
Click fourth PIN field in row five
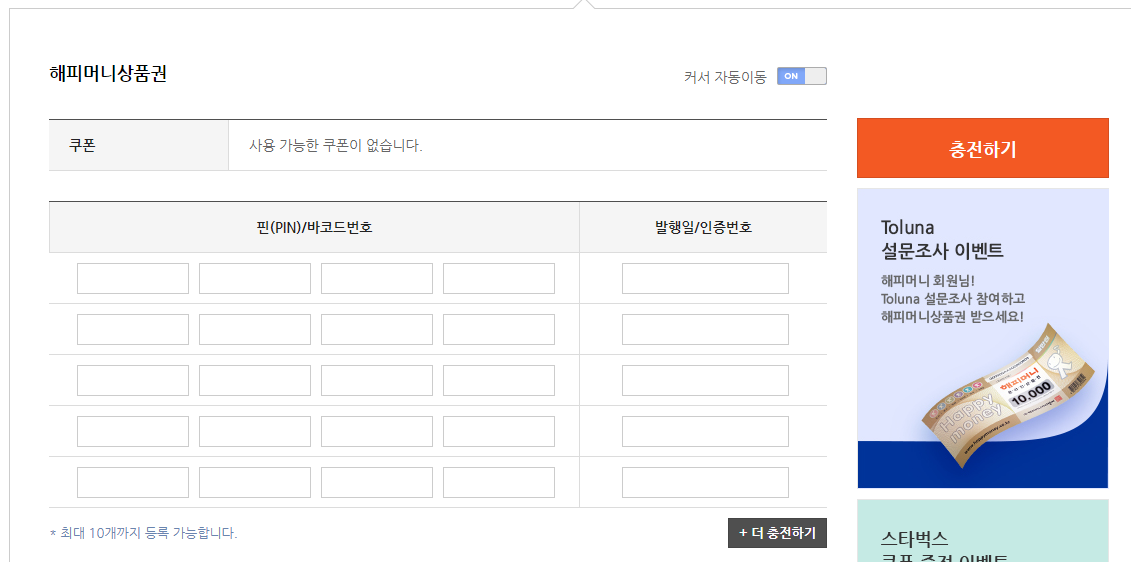tap(498, 483)
